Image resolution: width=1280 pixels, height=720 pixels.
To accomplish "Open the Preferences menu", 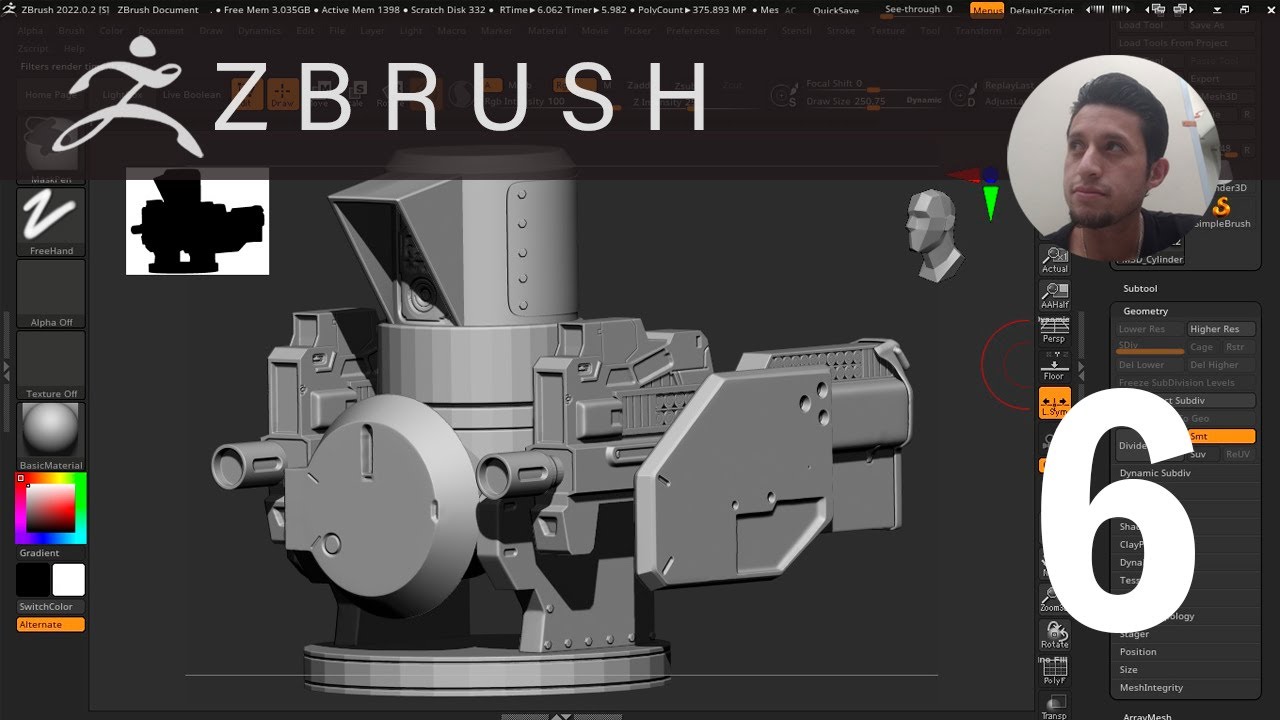I will click(693, 31).
